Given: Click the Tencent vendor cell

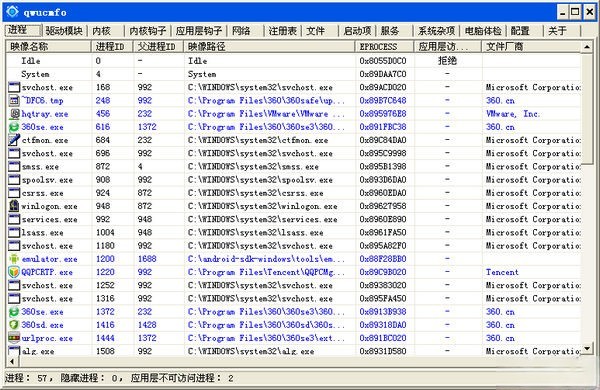Looking at the screenshot, I should click(x=502, y=272).
